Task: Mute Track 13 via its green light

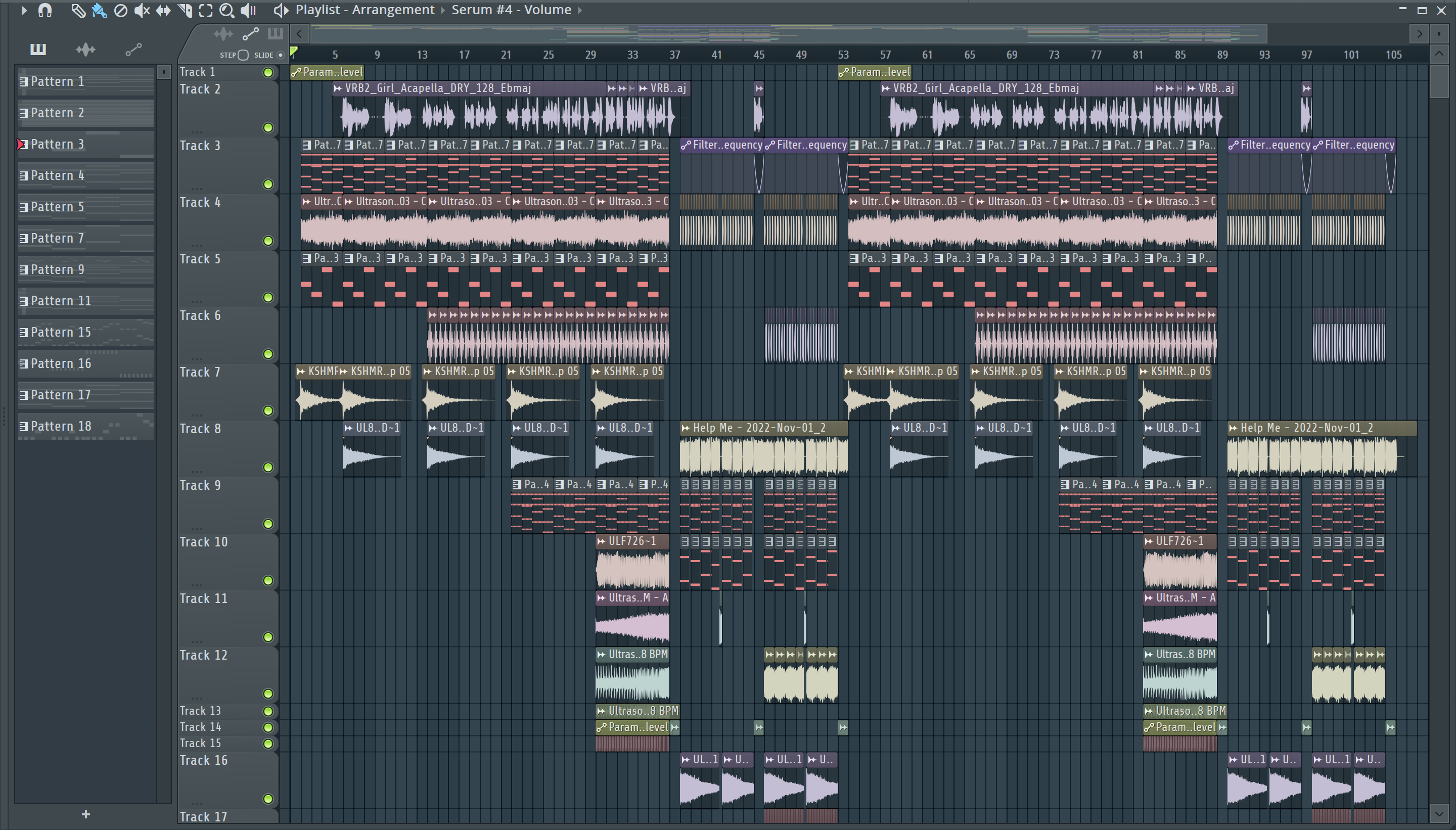Action: [x=268, y=711]
